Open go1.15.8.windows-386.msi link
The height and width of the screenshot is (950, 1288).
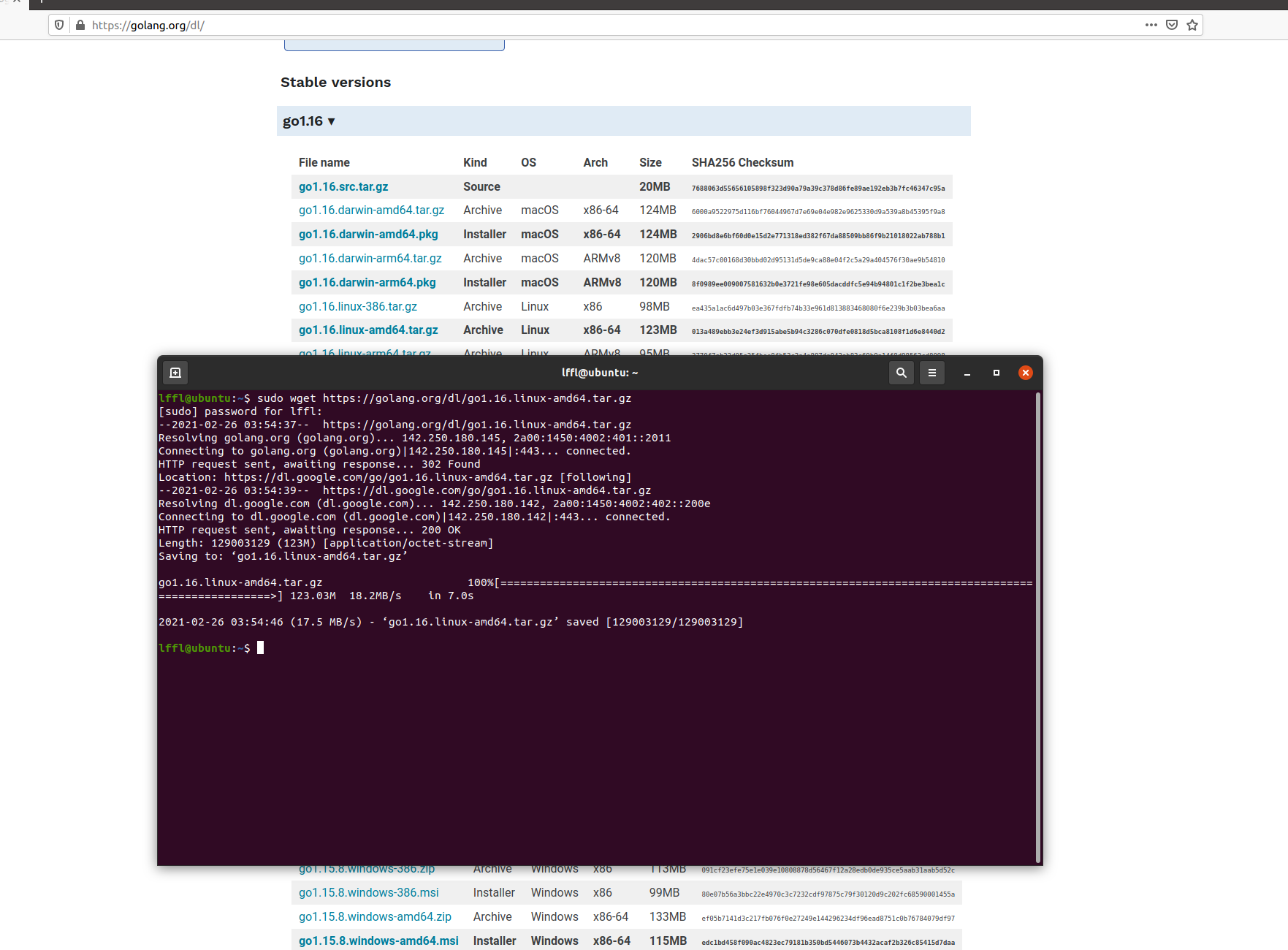coord(368,893)
